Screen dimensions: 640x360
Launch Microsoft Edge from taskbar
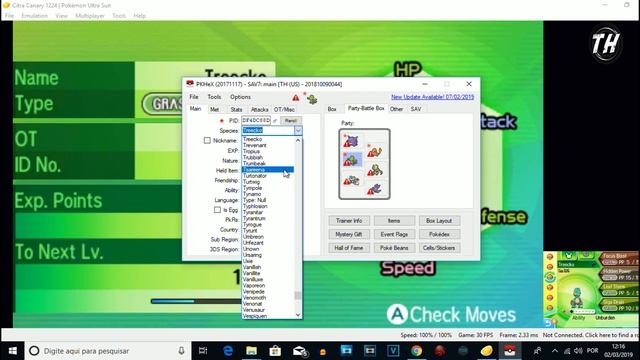tap(228, 351)
